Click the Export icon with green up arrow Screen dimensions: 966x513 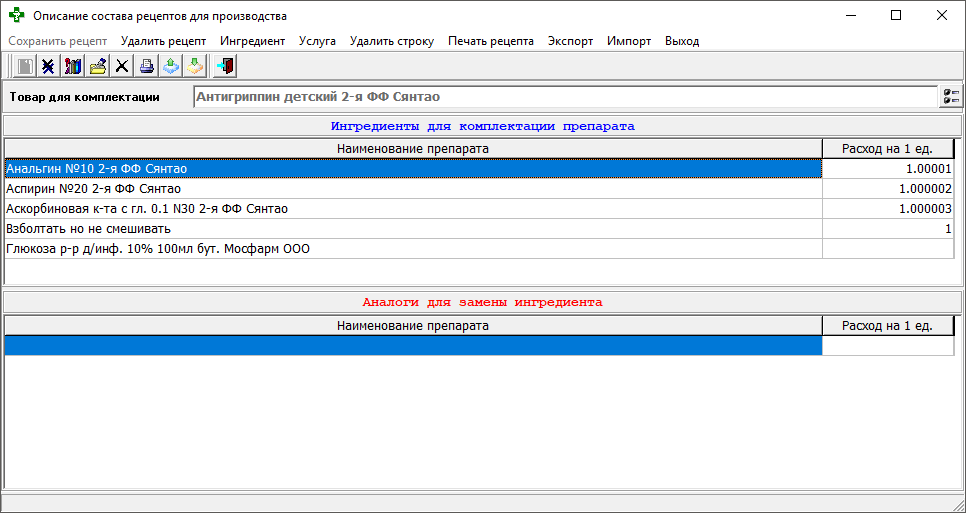tap(171, 65)
